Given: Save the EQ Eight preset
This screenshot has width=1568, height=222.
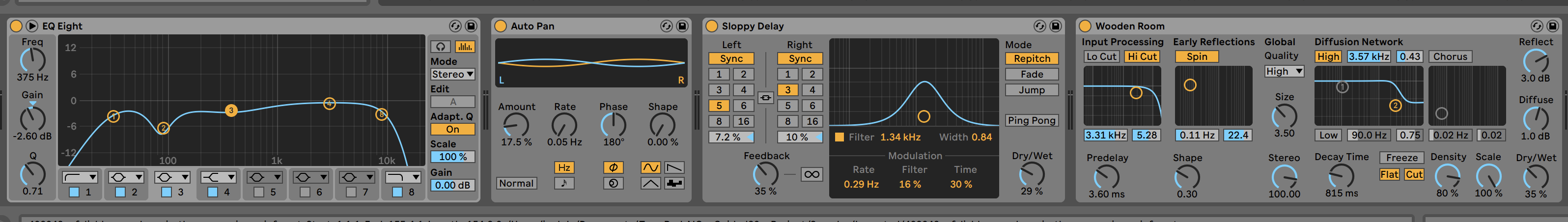Looking at the screenshot, I should [471, 26].
